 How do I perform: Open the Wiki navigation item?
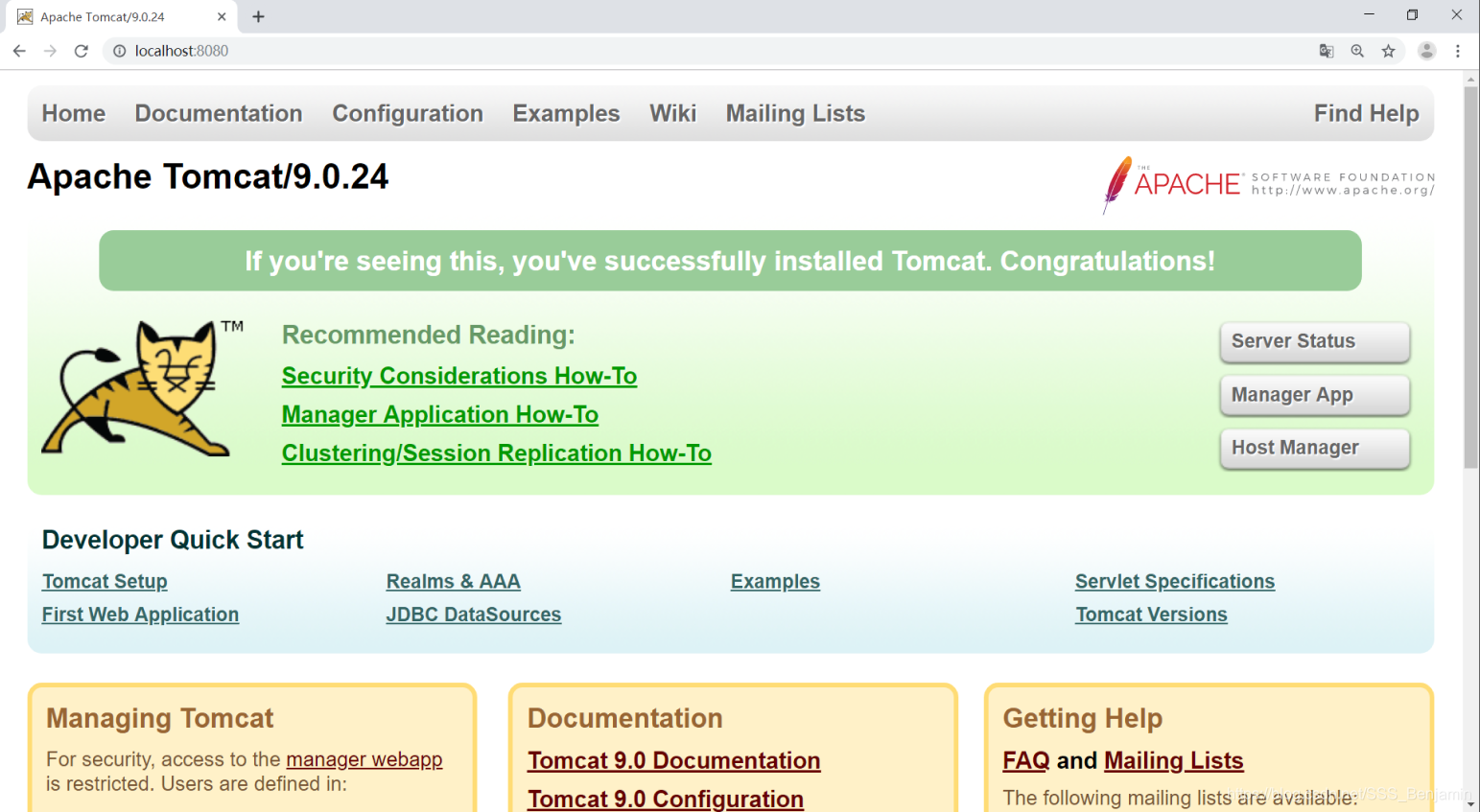[672, 113]
